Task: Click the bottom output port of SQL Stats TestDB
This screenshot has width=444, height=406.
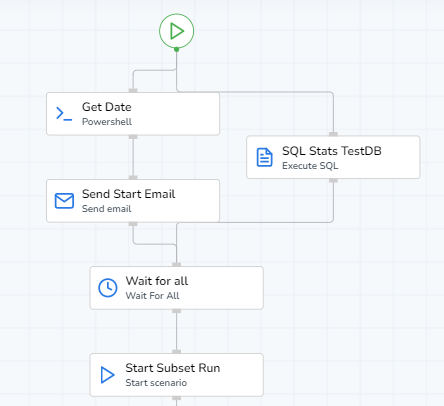Action: [333, 180]
